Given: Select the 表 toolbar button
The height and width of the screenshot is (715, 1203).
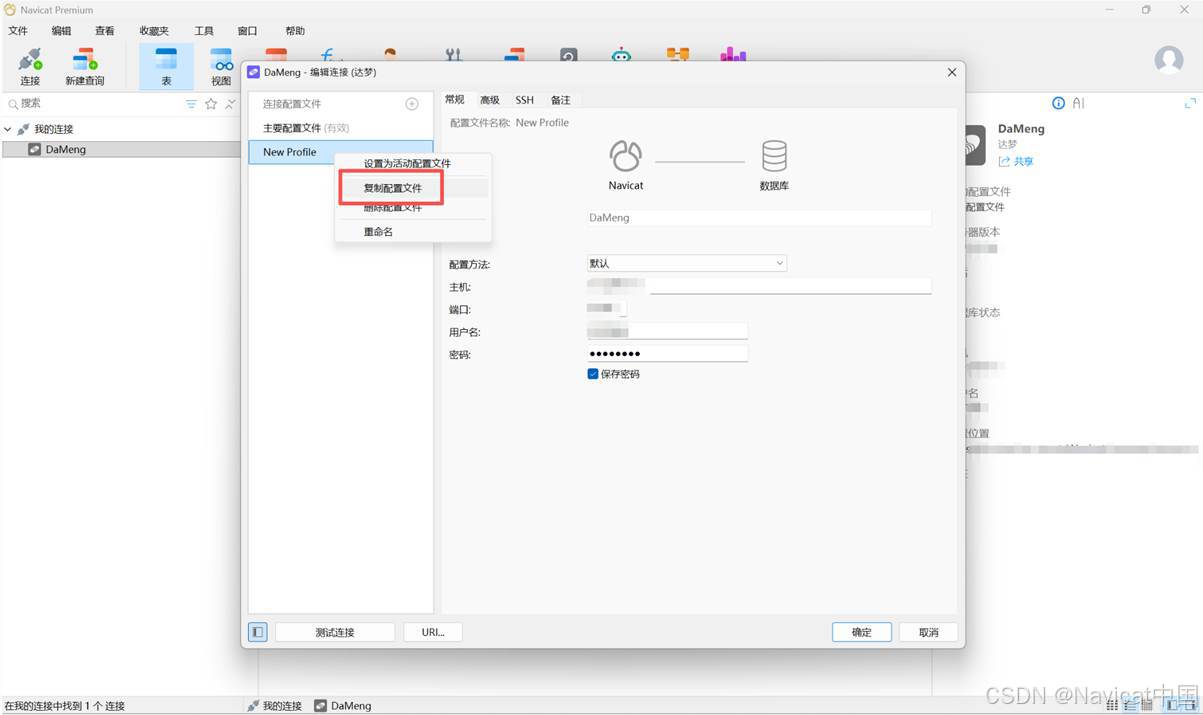Looking at the screenshot, I should pos(166,66).
